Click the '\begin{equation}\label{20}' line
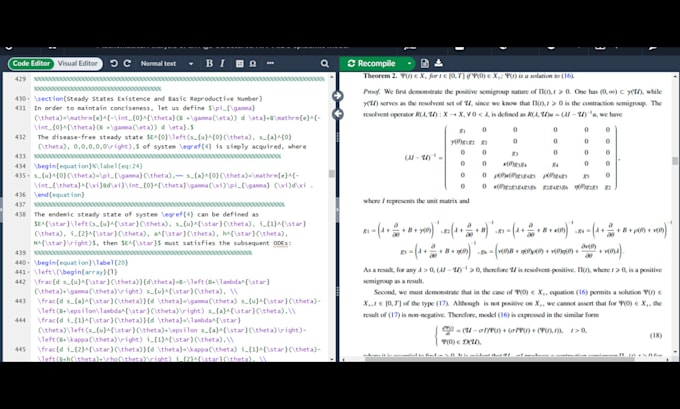The height and width of the screenshot is (409, 680). pyautogui.click(x=81, y=262)
